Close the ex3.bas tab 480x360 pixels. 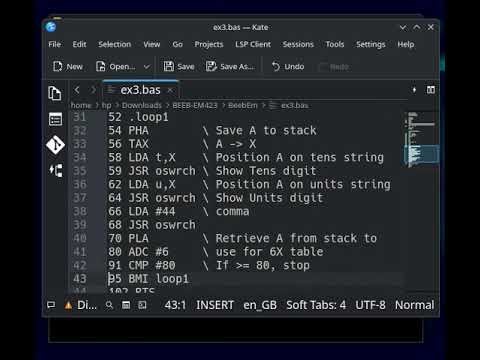[x=170, y=90]
